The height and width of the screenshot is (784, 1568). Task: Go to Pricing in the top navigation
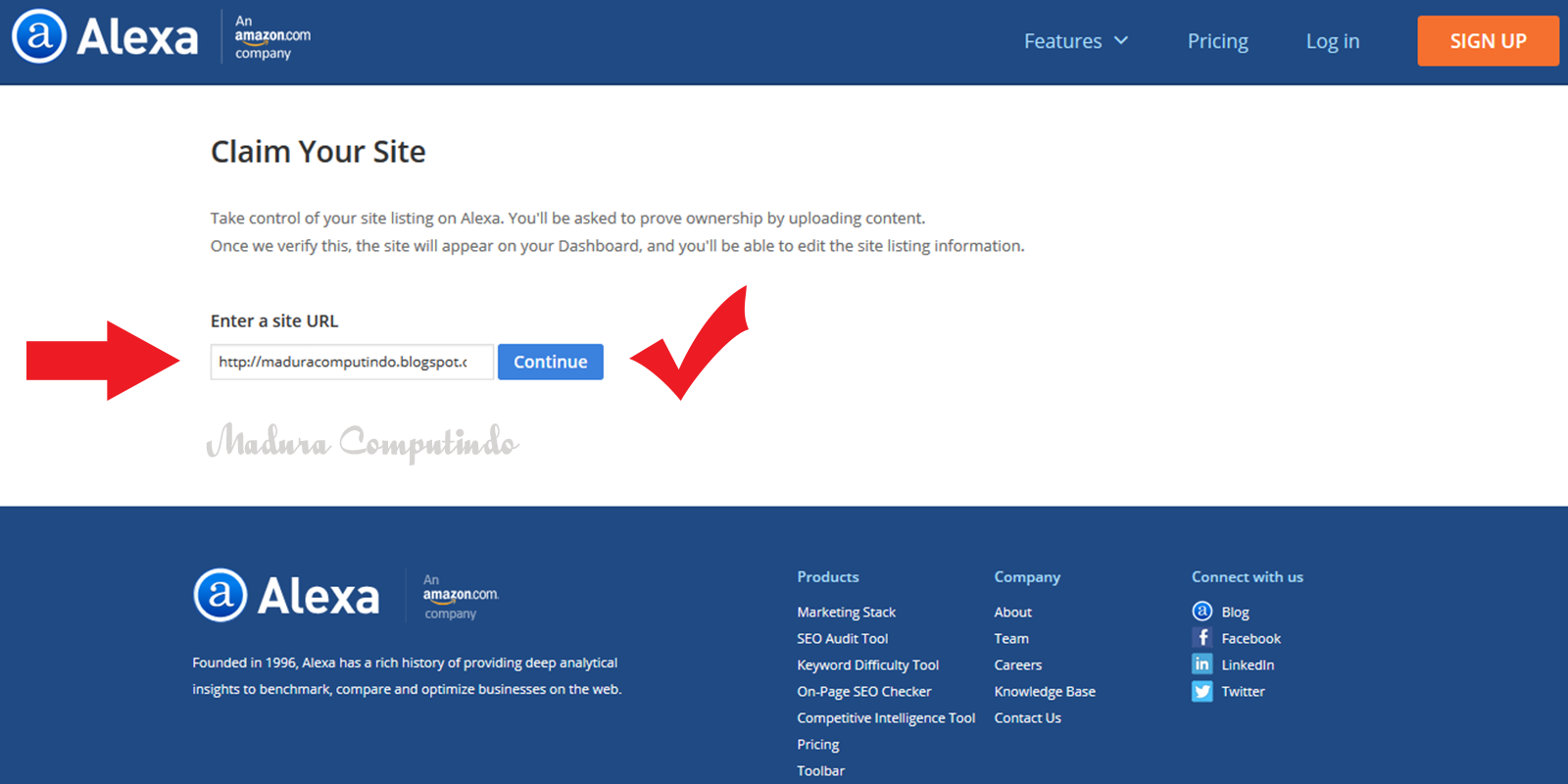click(x=1217, y=41)
